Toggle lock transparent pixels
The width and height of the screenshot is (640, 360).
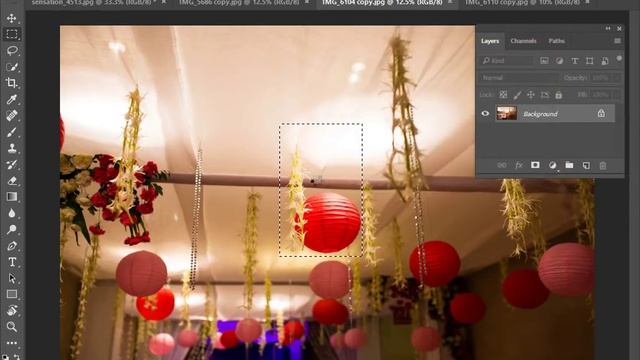[503, 95]
